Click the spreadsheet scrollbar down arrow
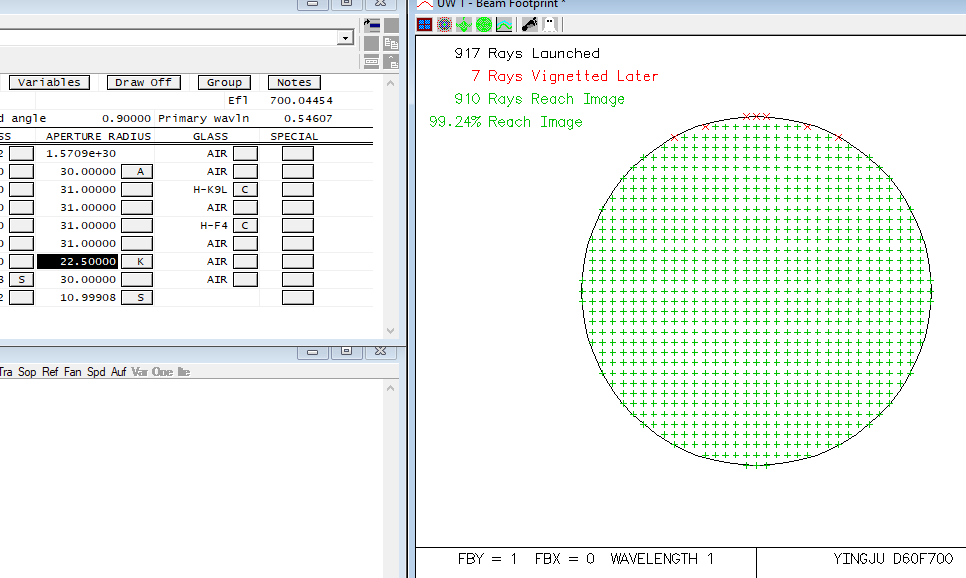Screen dimensions: 966x578 pos(390,331)
